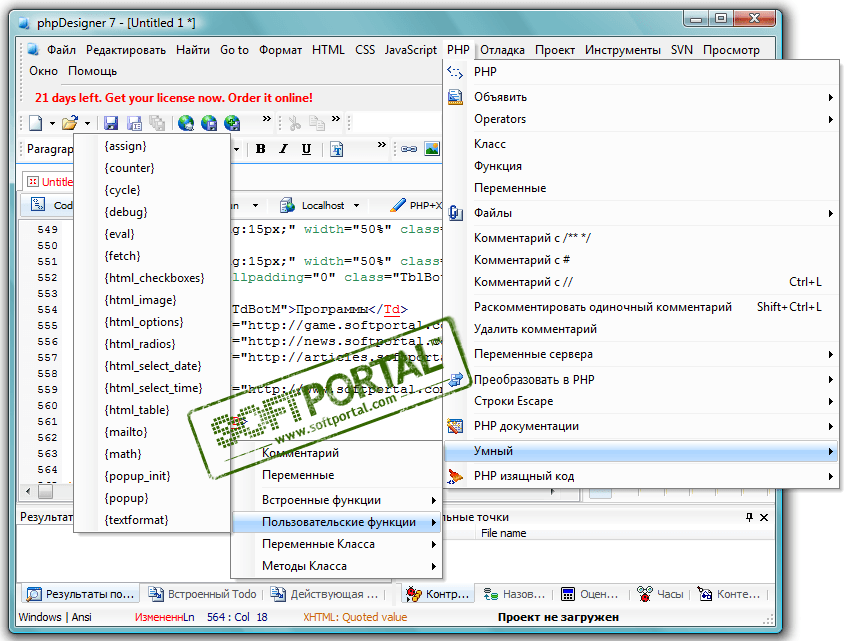Select Комментарий с // menu entry

click(641, 282)
